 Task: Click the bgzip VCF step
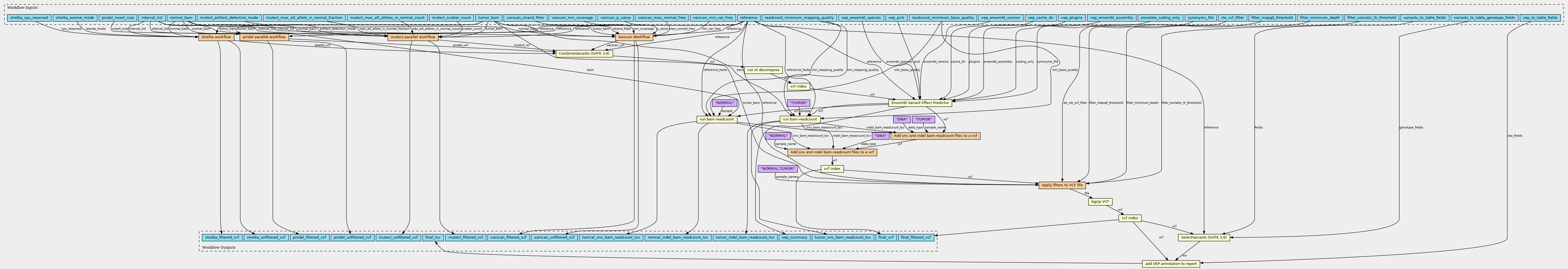tap(1100, 202)
